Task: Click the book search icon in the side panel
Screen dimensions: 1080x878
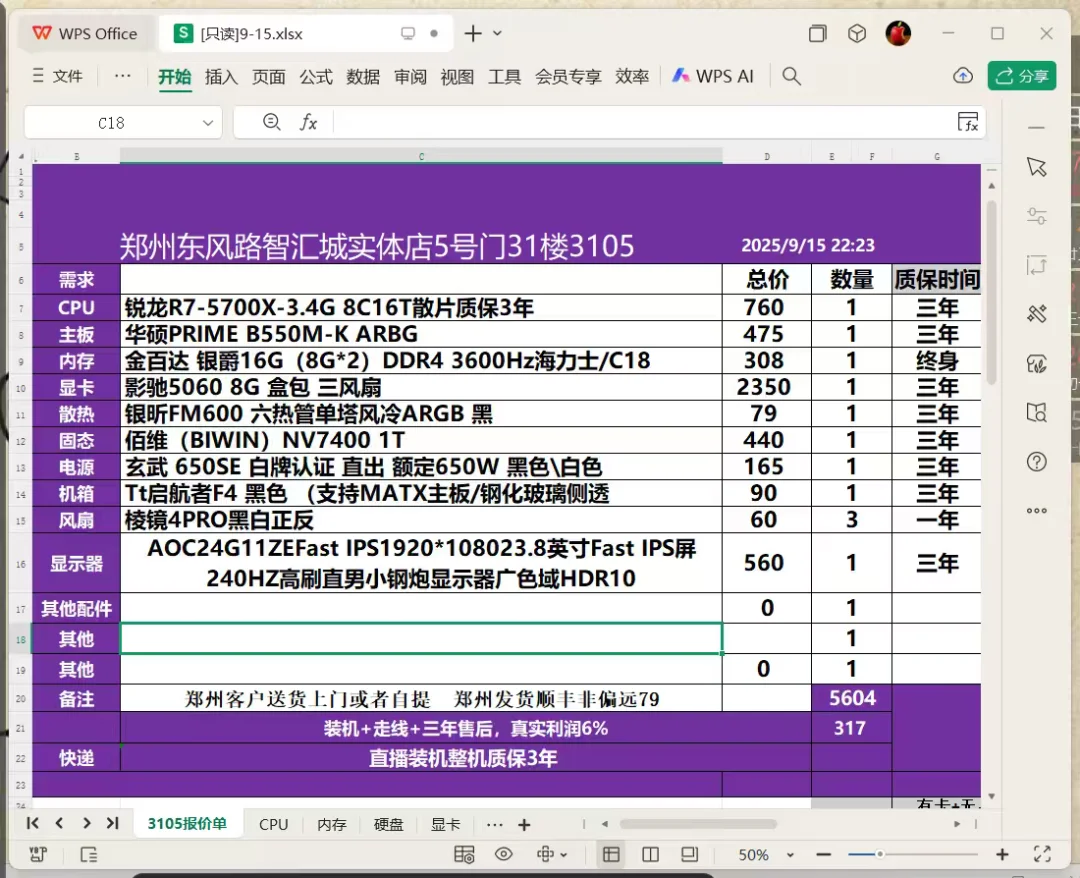Action: click(x=1037, y=412)
